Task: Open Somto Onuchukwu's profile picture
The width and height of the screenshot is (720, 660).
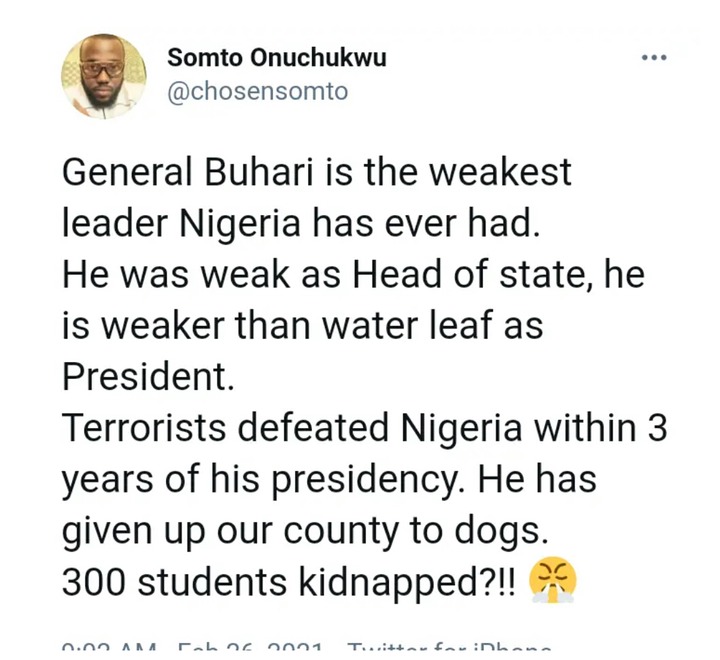Action: (104, 77)
